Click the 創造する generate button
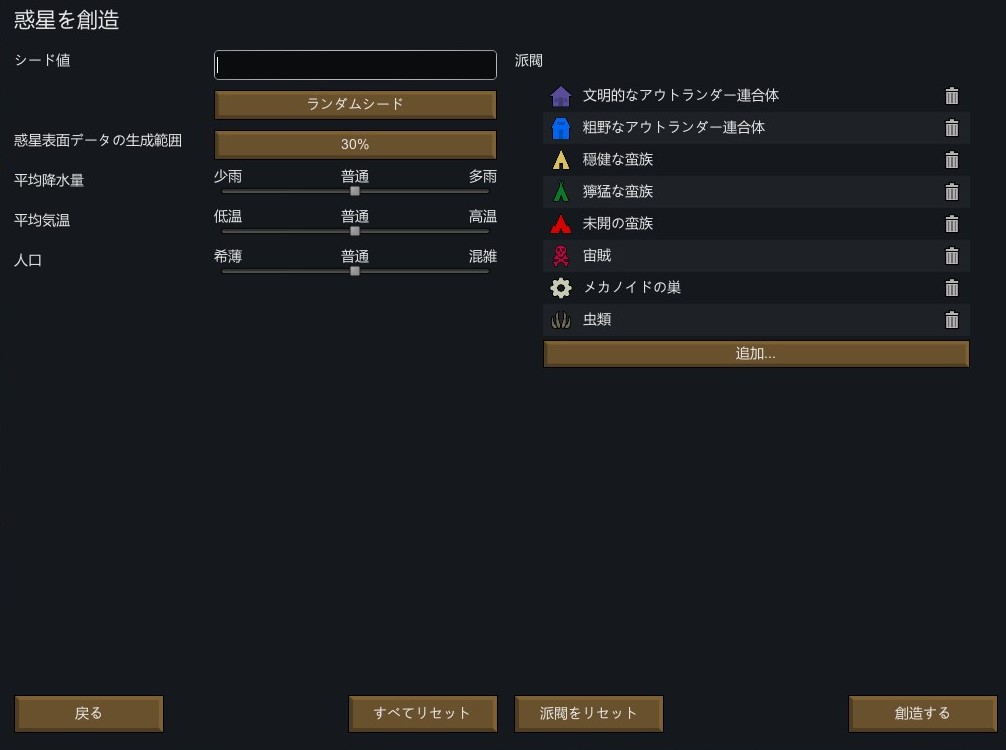The image size is (1006, 750). point(922,713)
